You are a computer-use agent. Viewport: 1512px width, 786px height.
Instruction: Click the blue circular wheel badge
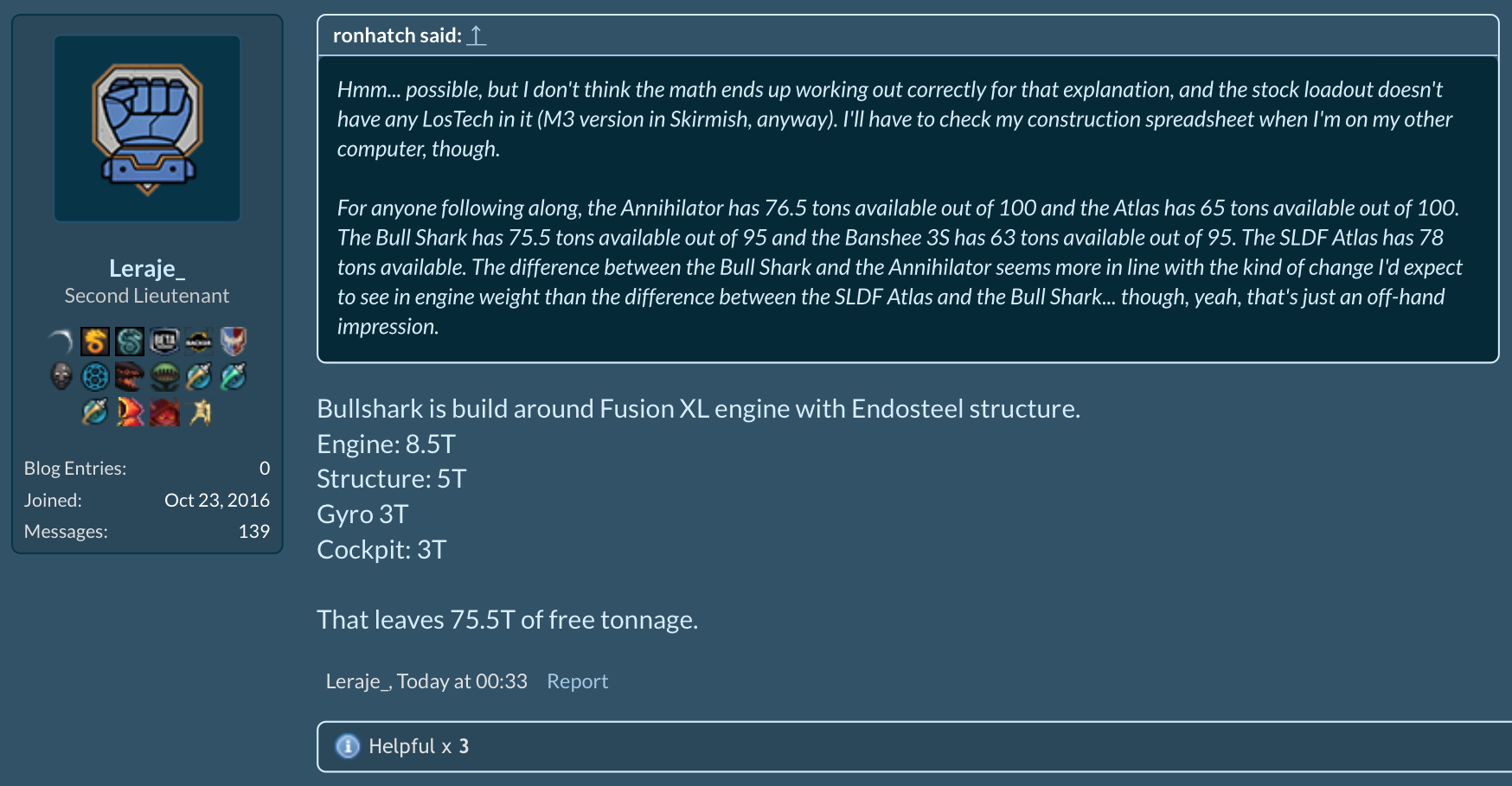click(95, 377)
